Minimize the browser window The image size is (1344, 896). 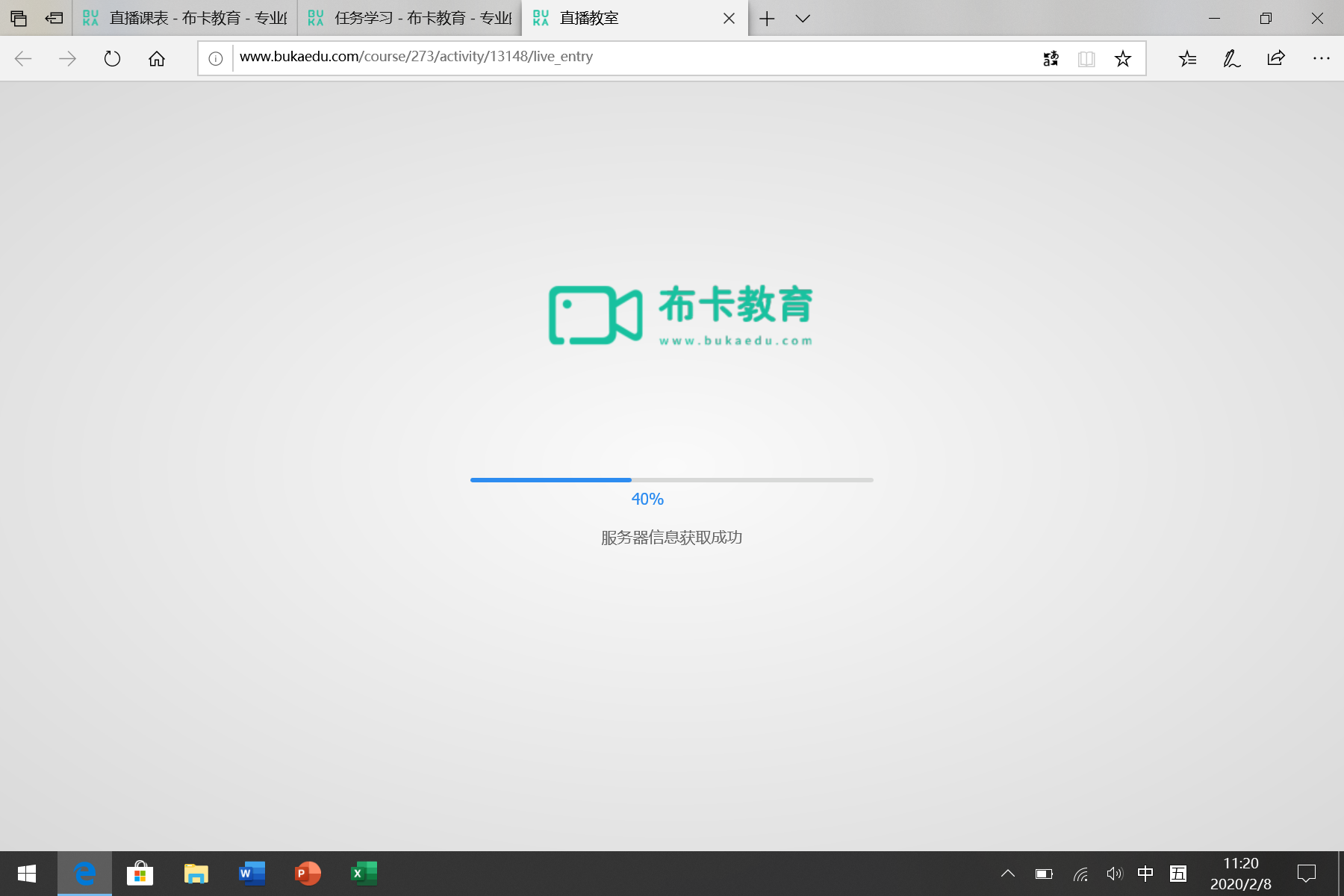point(1214,18)
